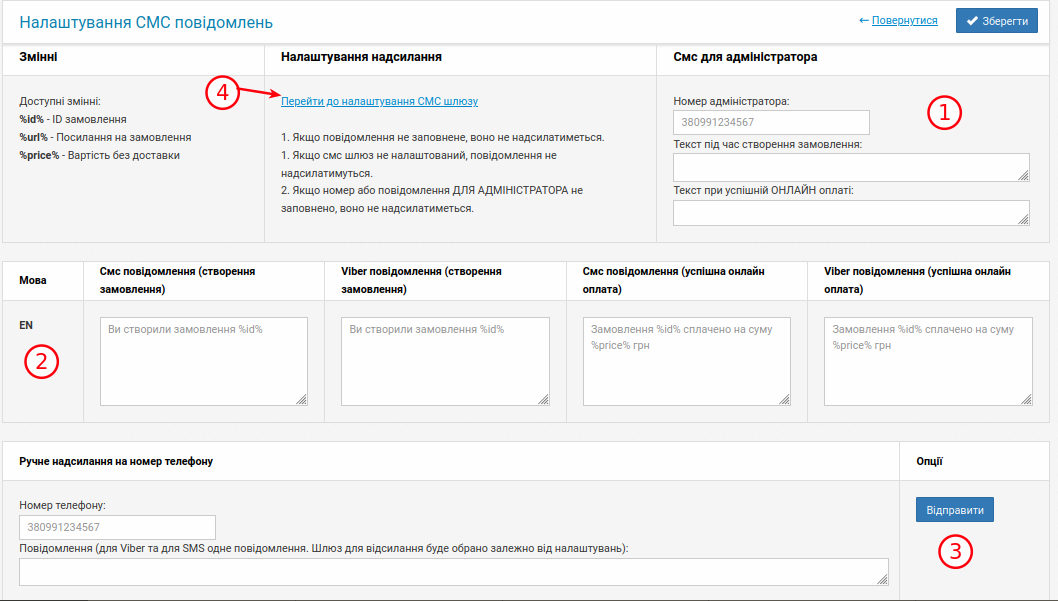Select the %id% variable text
The image size is (1058, 601).
[x=32, y=119]
